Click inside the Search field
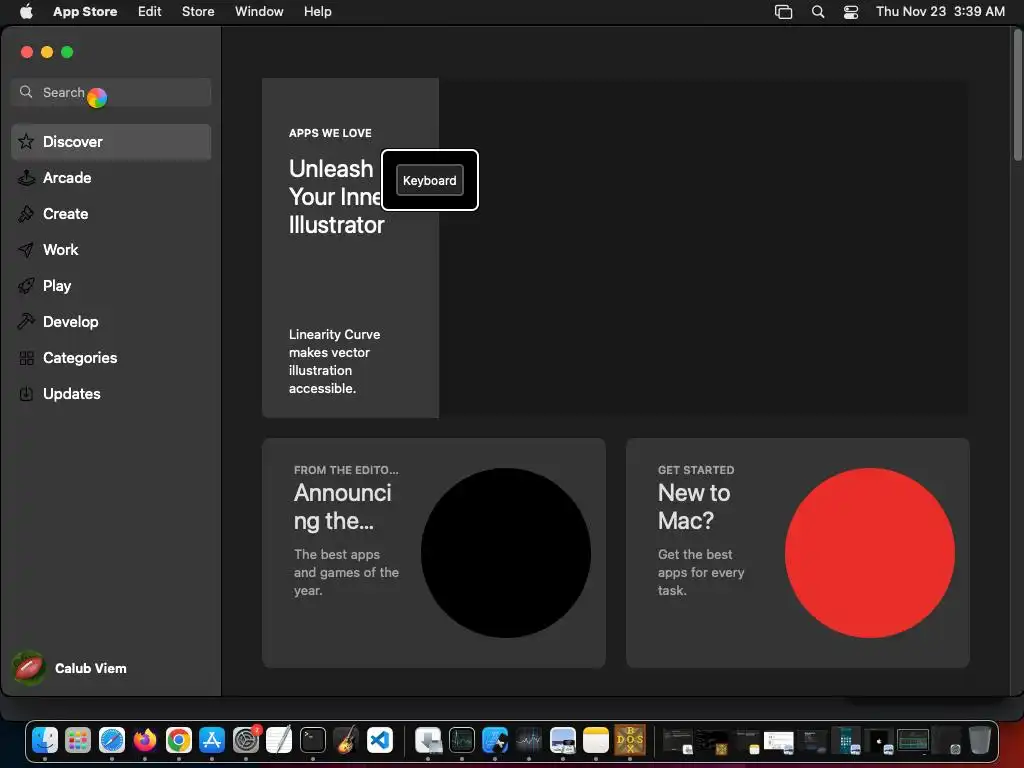This screenshot has height=768, width=1024. 111,92
